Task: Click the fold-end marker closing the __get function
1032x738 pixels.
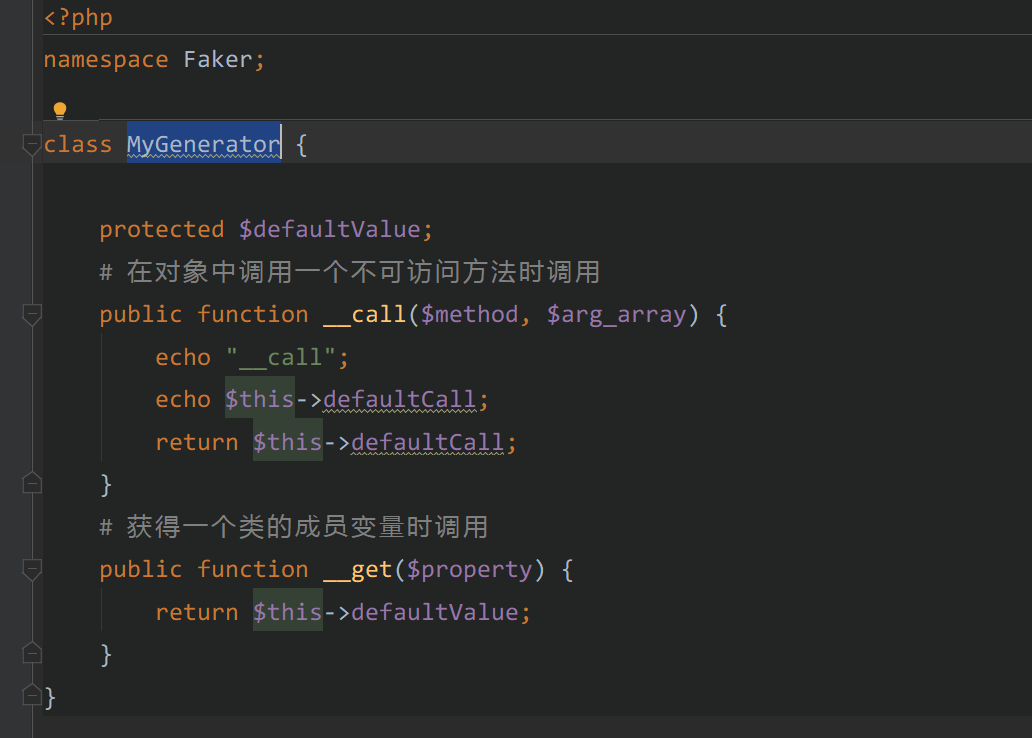Action: point(31,654)
